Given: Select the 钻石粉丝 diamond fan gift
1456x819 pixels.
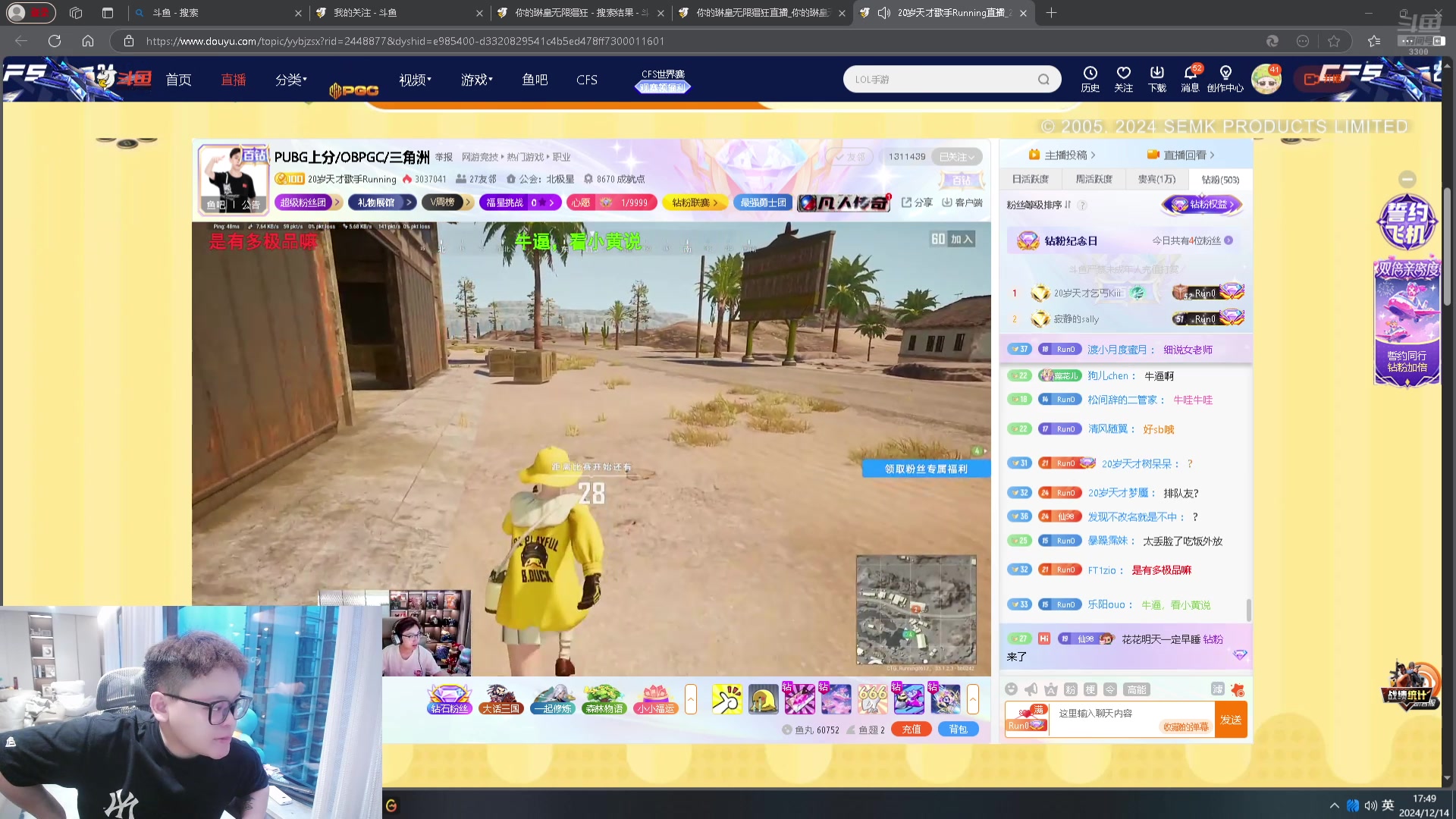Looking at the screenshot, I should [449, 699].
